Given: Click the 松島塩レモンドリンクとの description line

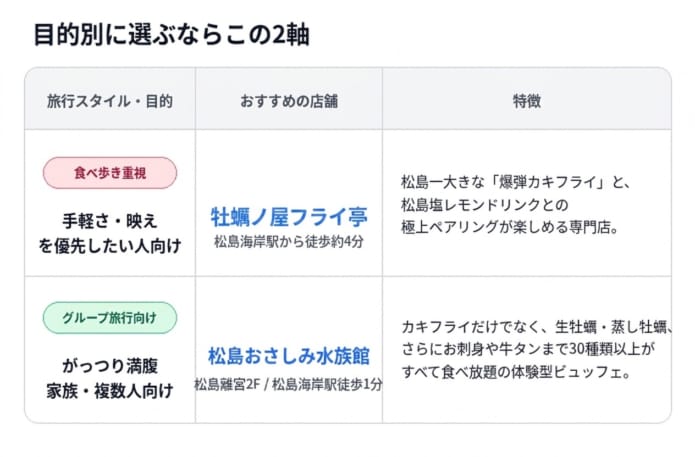Looking at the screenshot, I should coord(485,204).
